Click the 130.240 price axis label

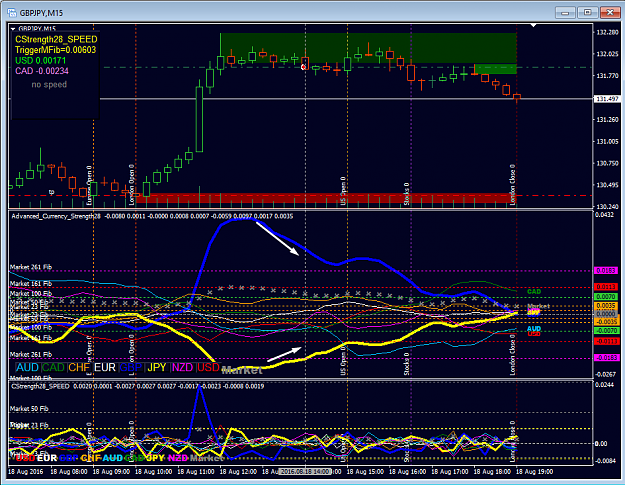(607, 206)
